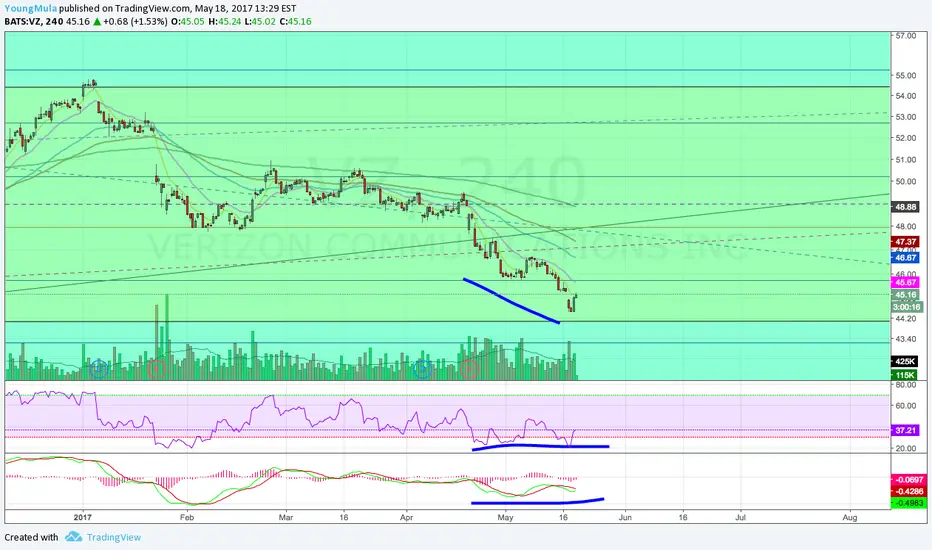Image resolution: width=932 pixels, height=550 pixels.
Task: Click the TradingView link in the footer
Action: (114, 537)
